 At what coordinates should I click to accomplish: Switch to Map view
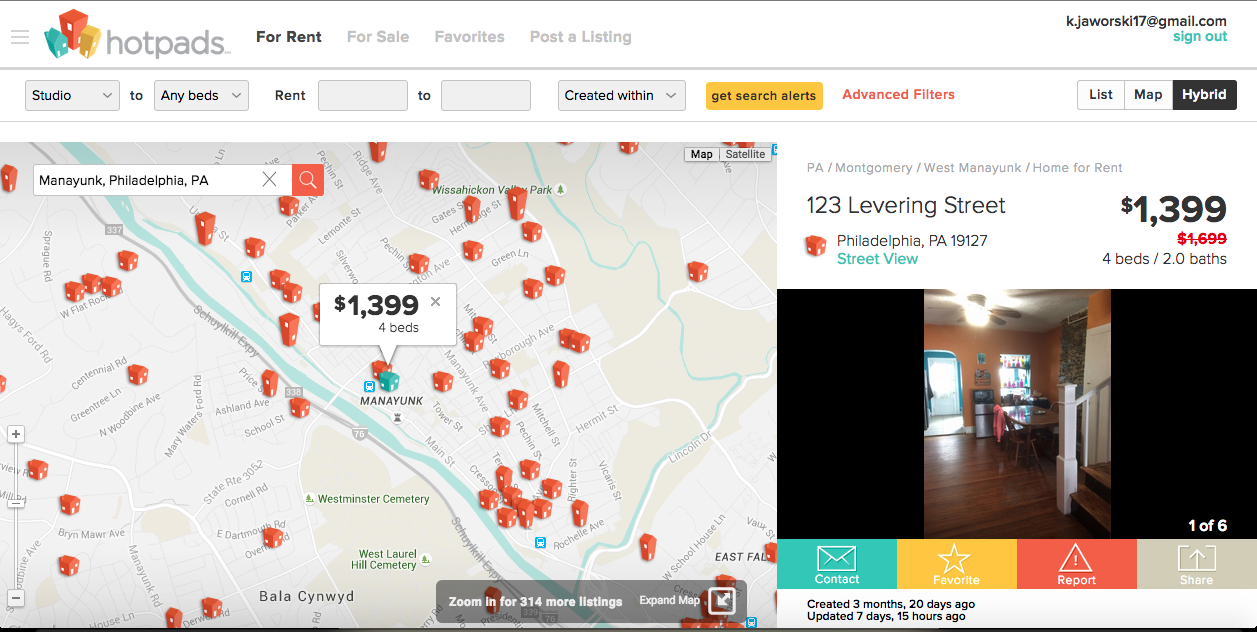1148,95
